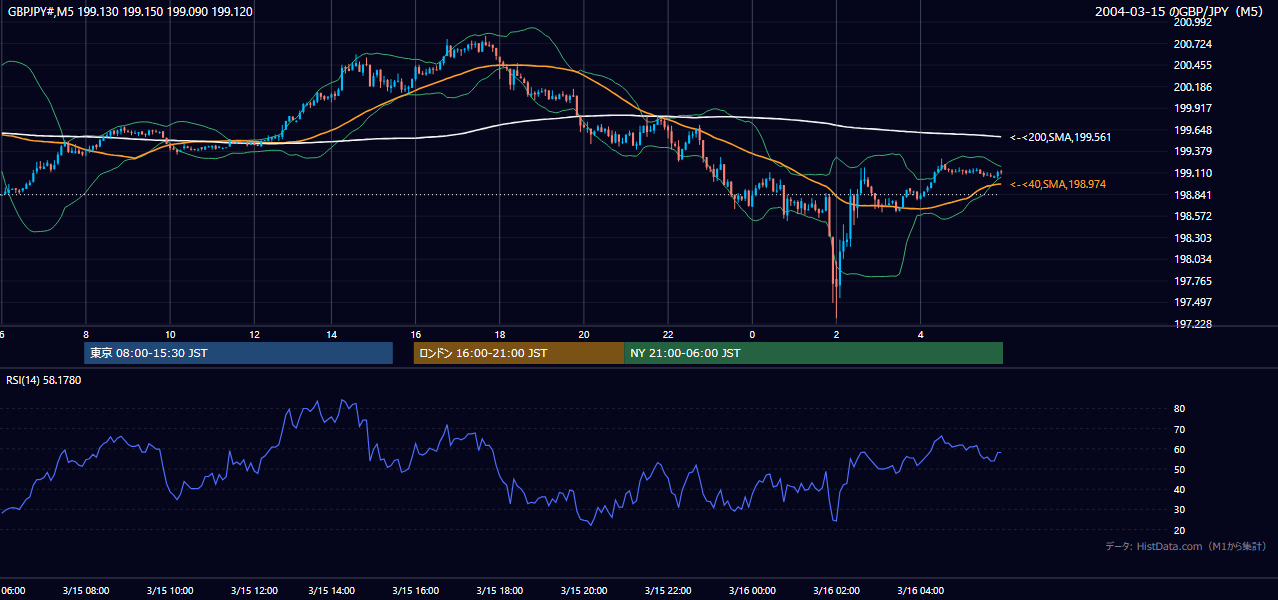Click price axis label 198.034

click(1192, 259)
